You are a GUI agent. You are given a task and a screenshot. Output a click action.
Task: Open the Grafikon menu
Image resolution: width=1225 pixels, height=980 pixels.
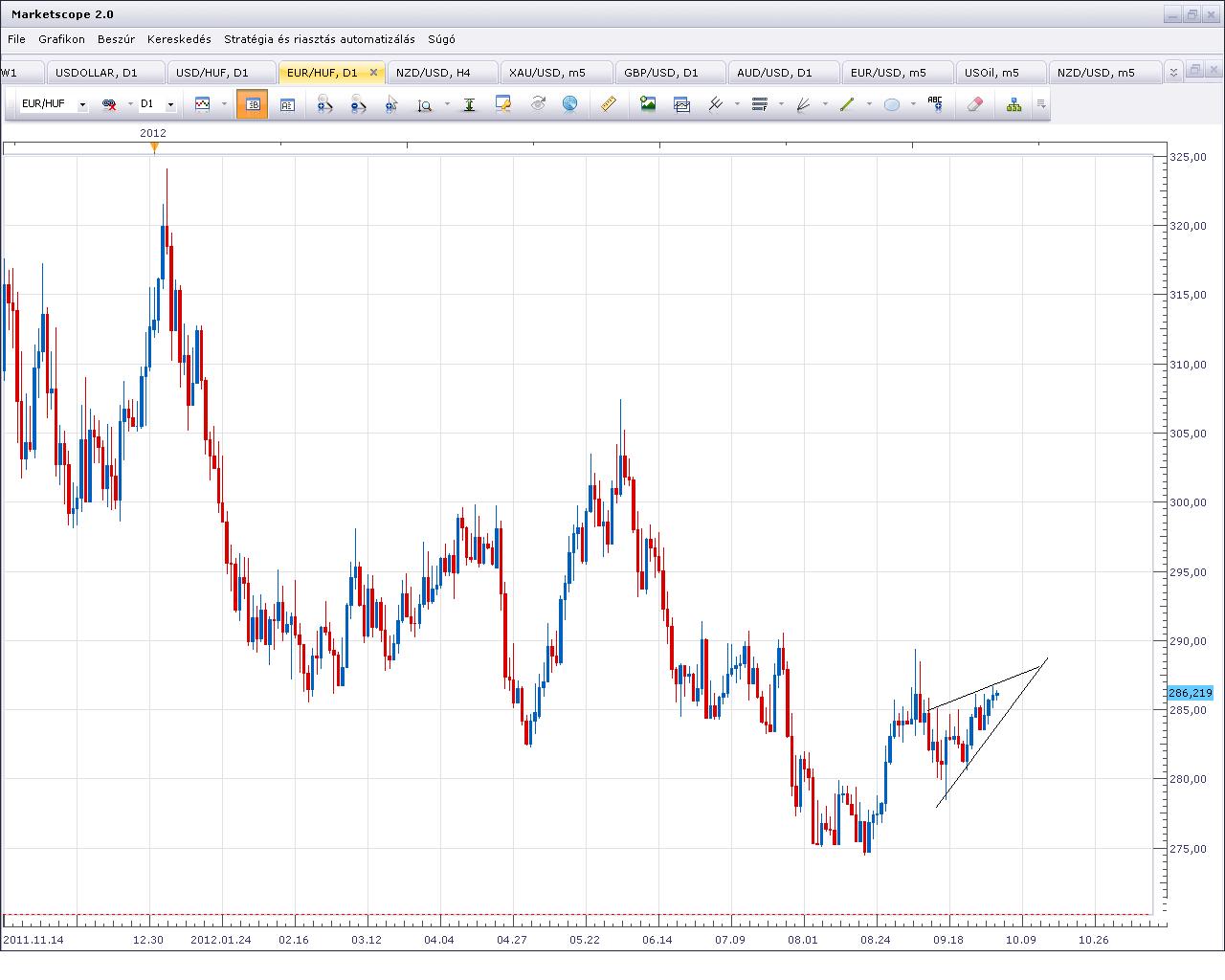(61, 39)
